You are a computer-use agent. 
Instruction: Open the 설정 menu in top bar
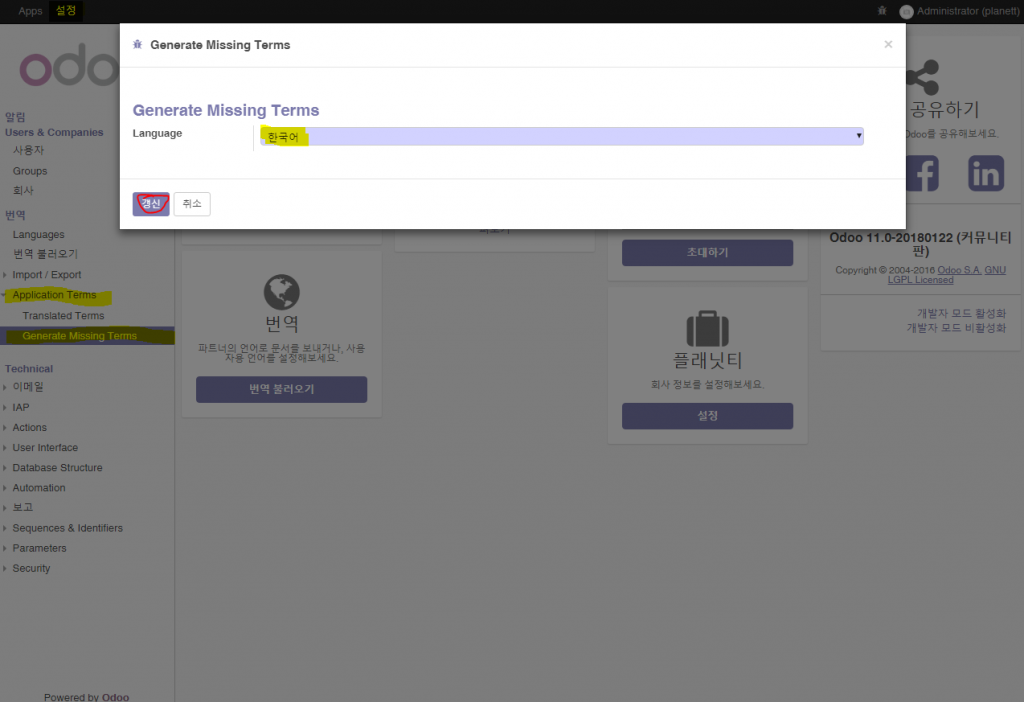click(x=66, y=11)
